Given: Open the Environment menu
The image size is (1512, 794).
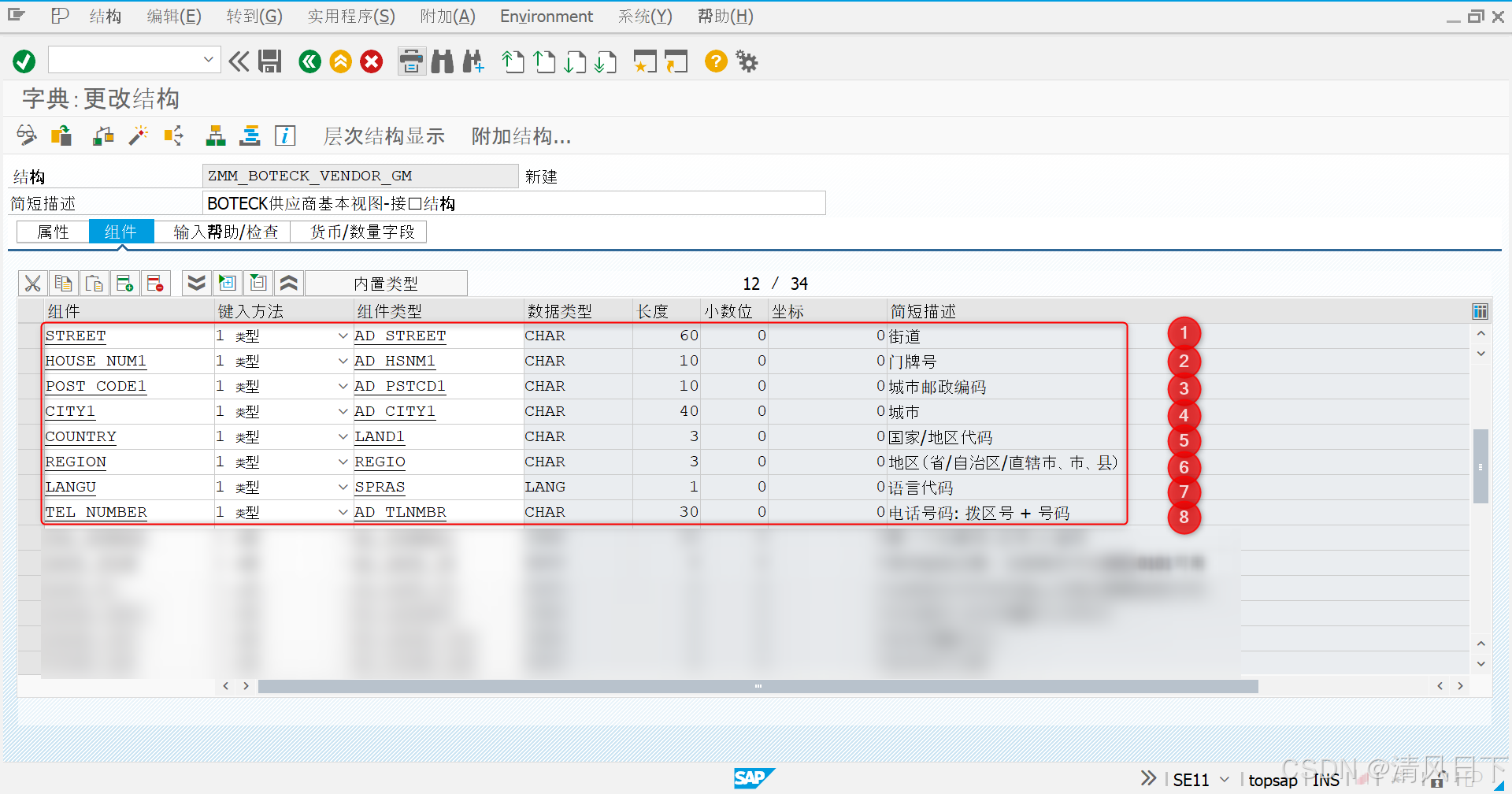Looking at the screenshot, I should point(546,16).
